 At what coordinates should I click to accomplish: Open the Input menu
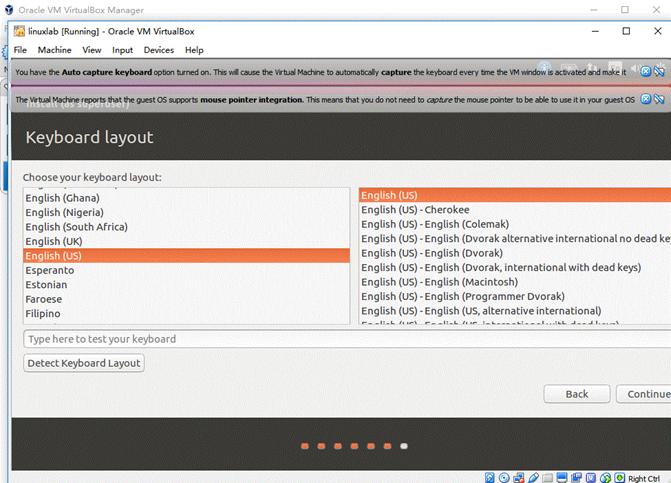click(x=122, y=50)
